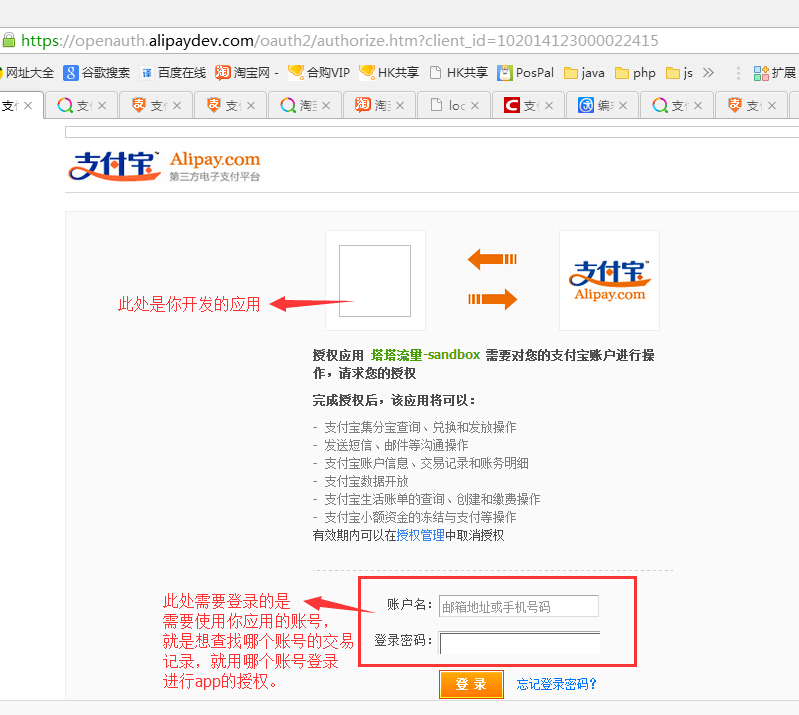Image resolution: width=799 pixels, height=715 pixels.
Task: Click the 第三方电子支付平台 tagline
Action: (x=215, y=177)
